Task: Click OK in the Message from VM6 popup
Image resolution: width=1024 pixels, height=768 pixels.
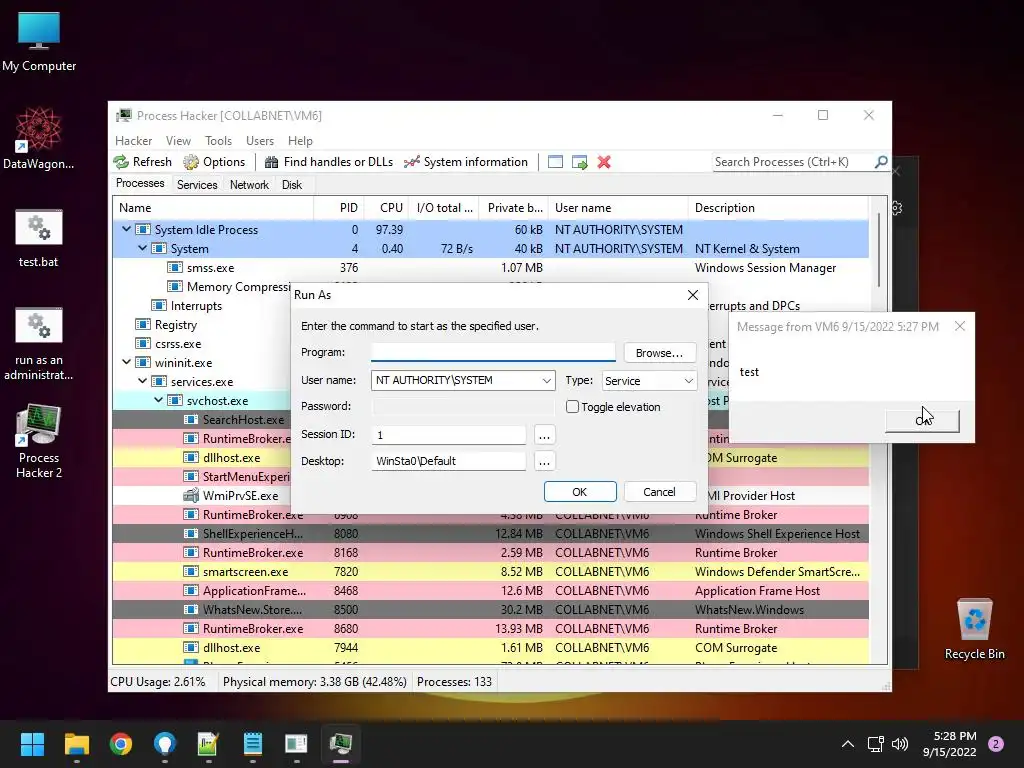Action: coord(922,420)
